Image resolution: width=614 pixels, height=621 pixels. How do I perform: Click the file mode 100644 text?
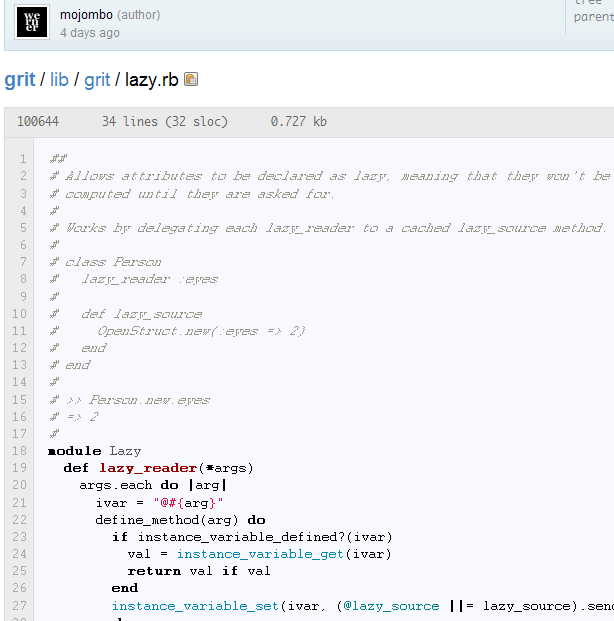click(x=38, y=121)
